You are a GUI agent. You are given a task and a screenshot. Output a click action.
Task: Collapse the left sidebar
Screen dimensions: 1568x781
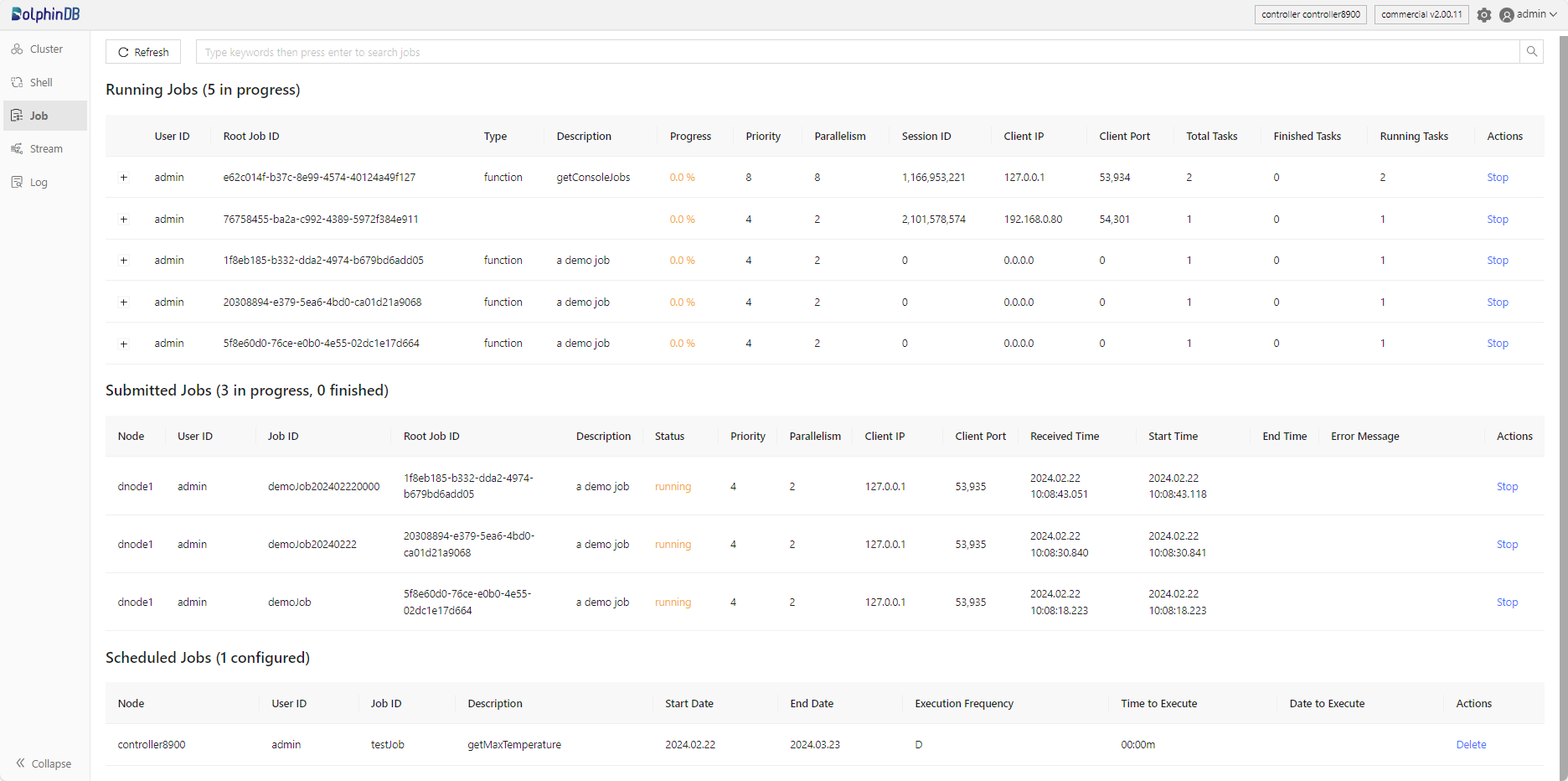(44, 763)
